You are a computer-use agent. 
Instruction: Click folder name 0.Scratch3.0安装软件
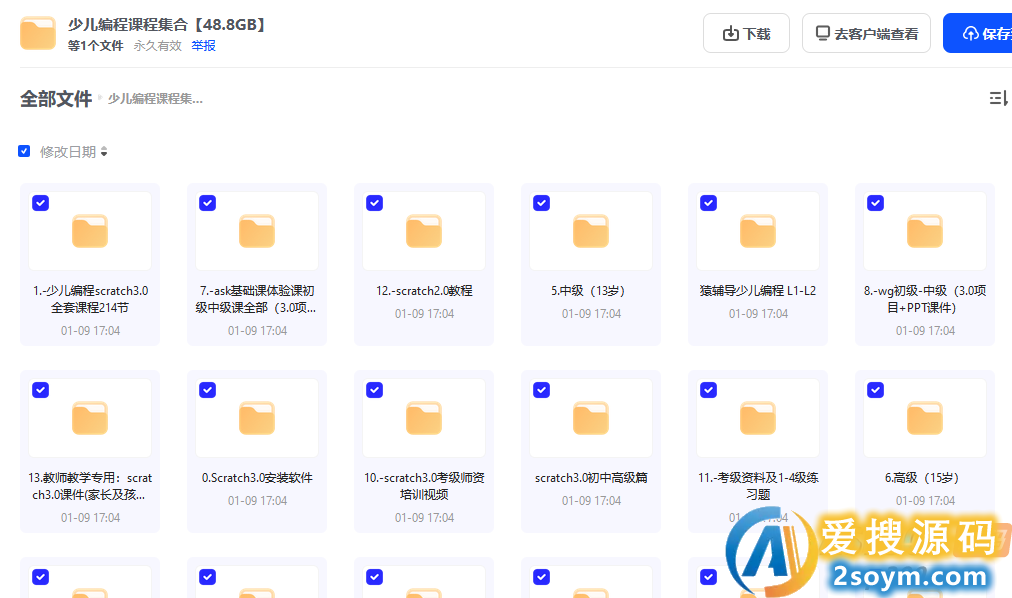tap(257, 478)
